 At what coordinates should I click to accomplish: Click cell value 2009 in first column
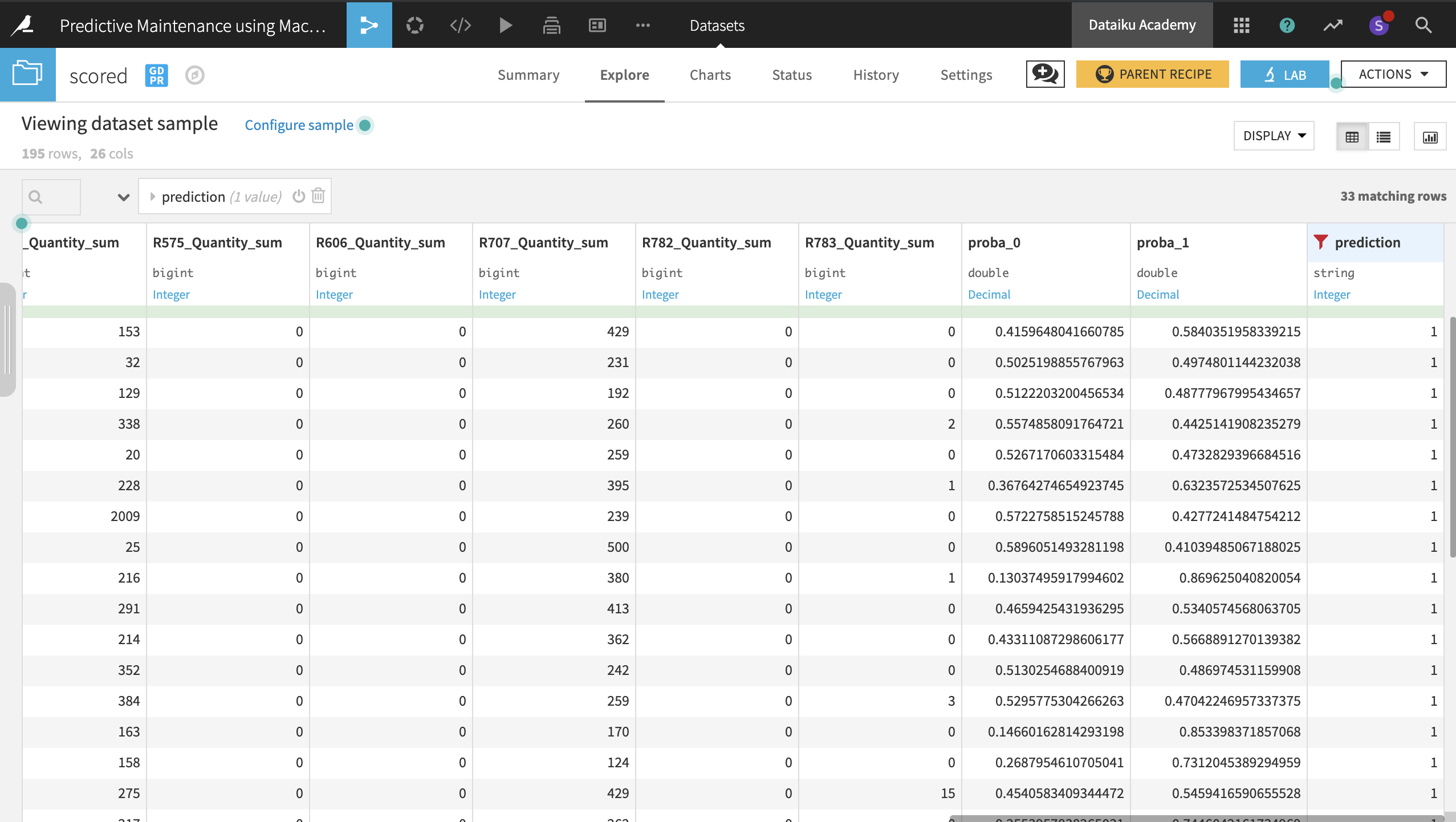125,516
